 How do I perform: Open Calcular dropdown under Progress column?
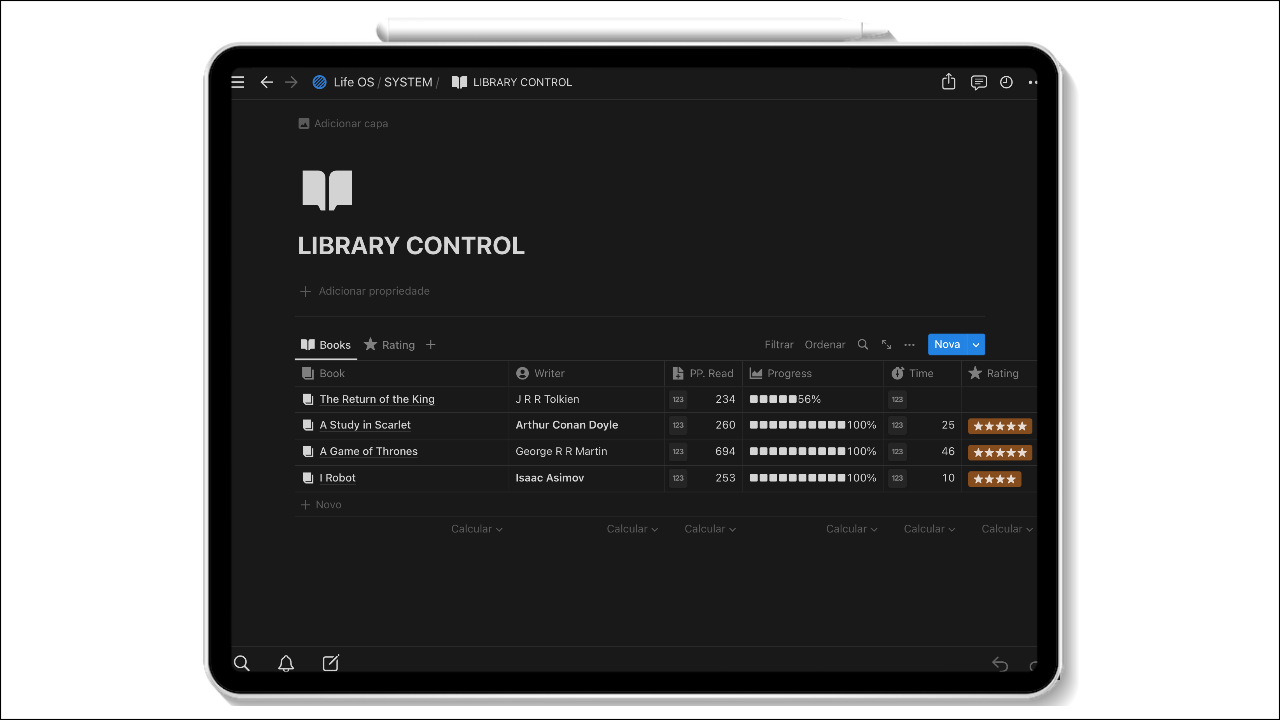tap(852, 529)
